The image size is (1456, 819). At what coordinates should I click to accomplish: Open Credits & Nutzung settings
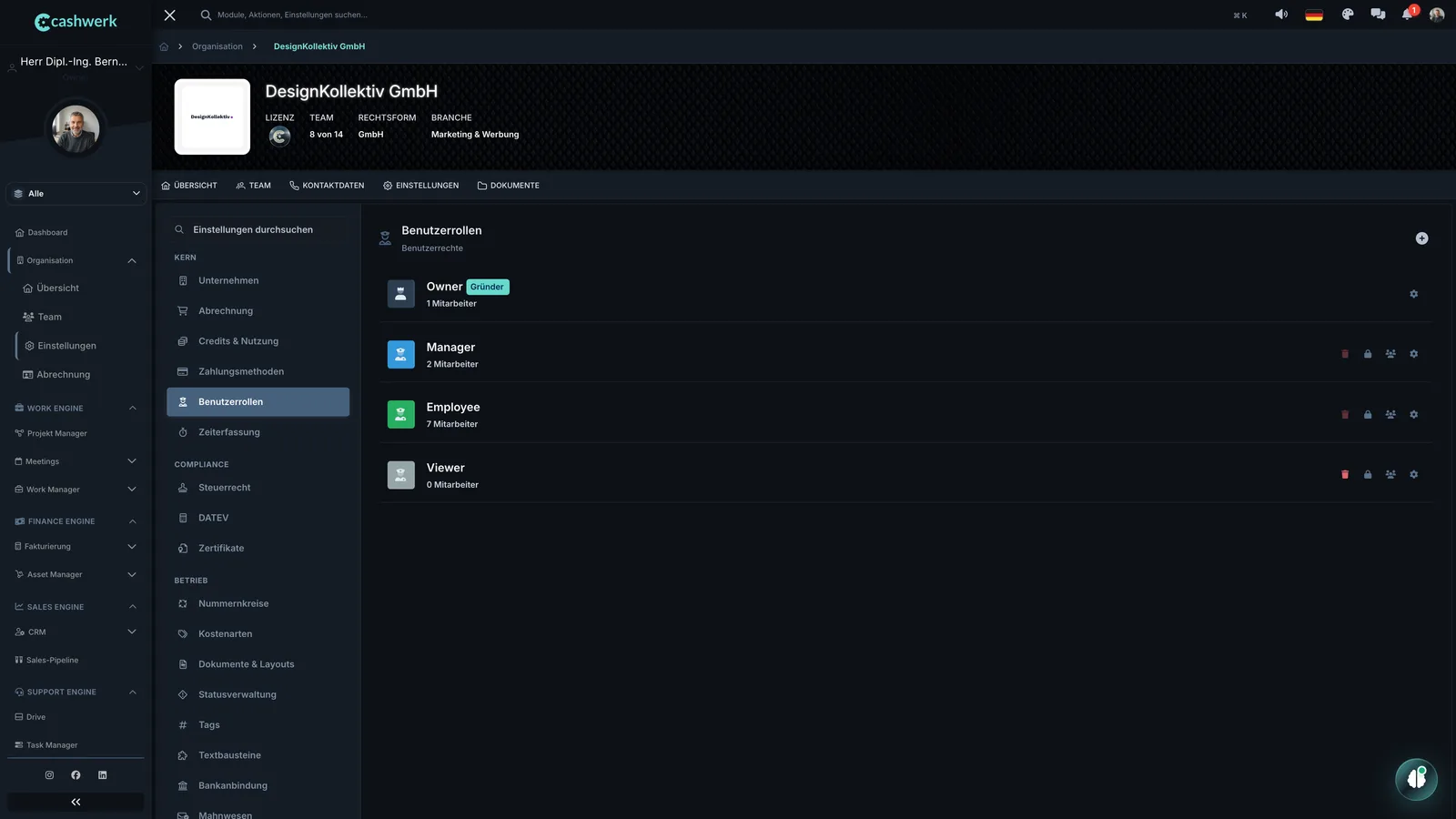(258, 341)
